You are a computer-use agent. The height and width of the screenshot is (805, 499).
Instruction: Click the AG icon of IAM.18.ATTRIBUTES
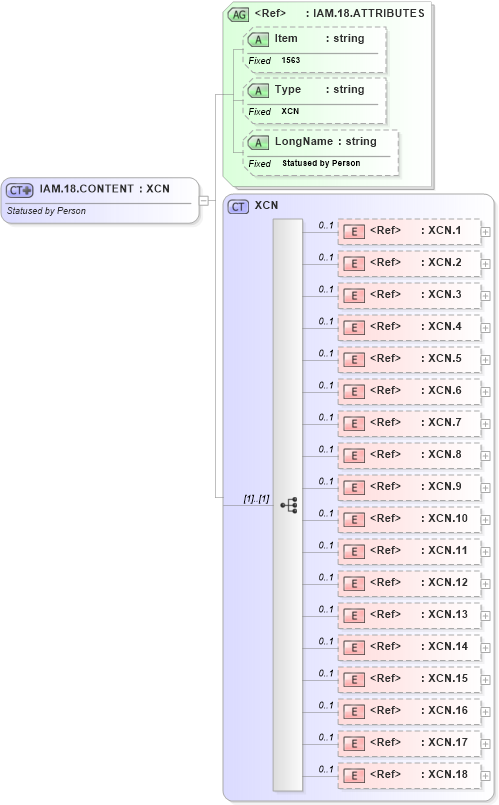click(239, 14)
